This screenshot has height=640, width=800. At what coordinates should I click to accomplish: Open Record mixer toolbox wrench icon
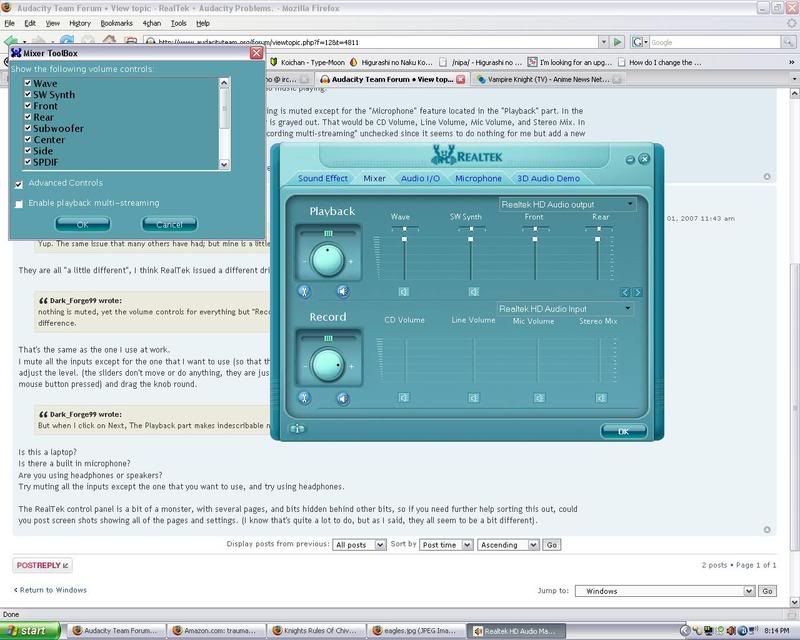(x=304, y=397)
